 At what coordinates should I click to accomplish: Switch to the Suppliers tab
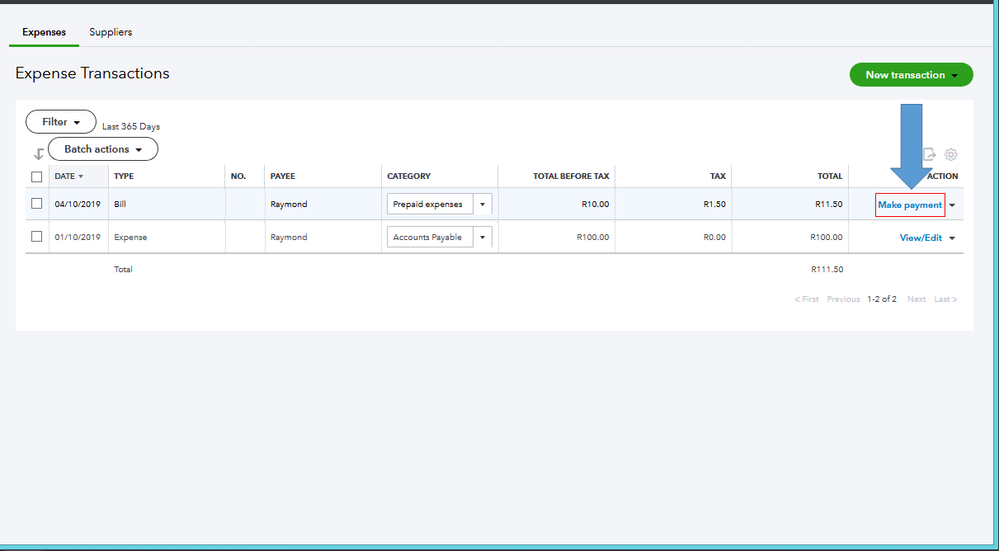pyautogui.click(x=111, y=32)
